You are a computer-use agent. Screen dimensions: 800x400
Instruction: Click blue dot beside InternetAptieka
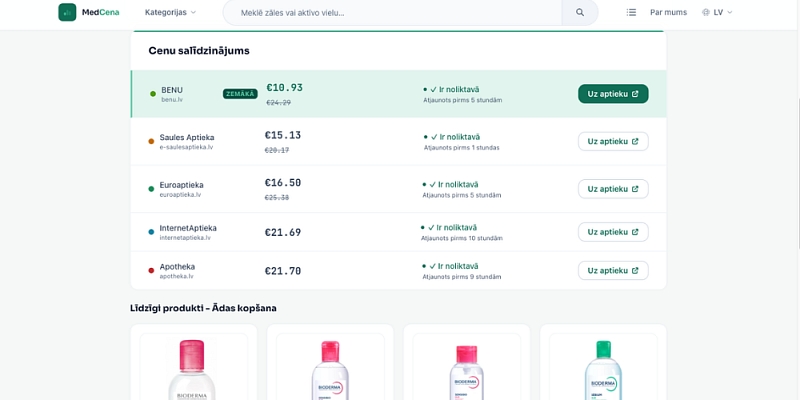click(x=151, y=232)
